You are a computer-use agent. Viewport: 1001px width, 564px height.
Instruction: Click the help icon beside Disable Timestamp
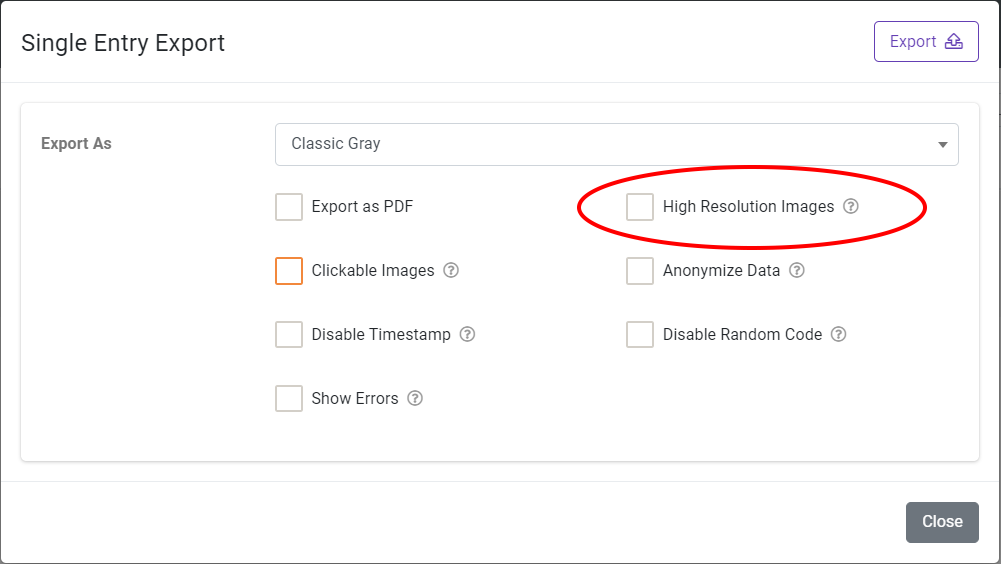[x=467, y=335]
